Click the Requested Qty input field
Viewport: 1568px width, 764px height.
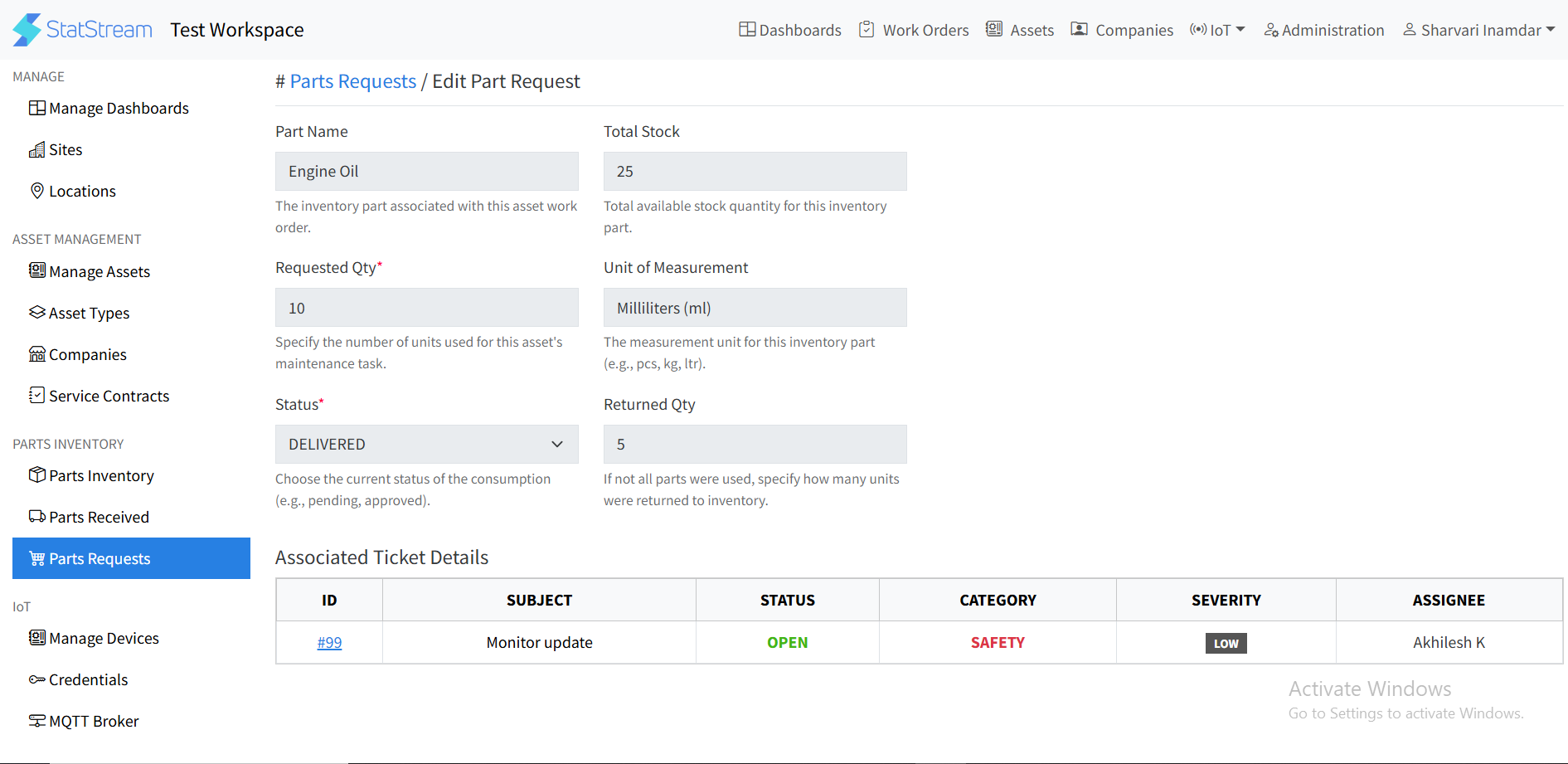[426, 308]
